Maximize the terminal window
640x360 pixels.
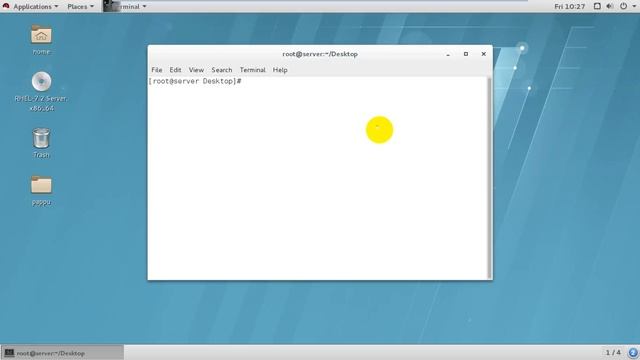point(466,54)
